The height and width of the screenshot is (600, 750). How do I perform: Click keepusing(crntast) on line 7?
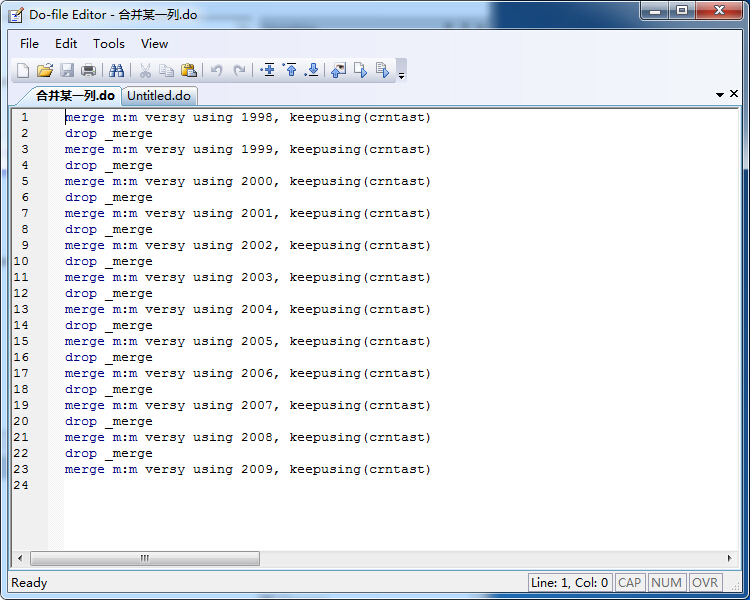[x=360, y=213]
